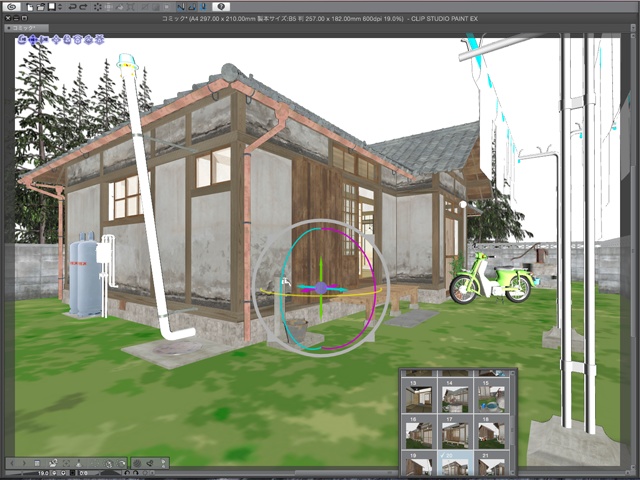Click the globe-like icon in object launcher
Screen dimensions: 640x480
tap(109, 463)
